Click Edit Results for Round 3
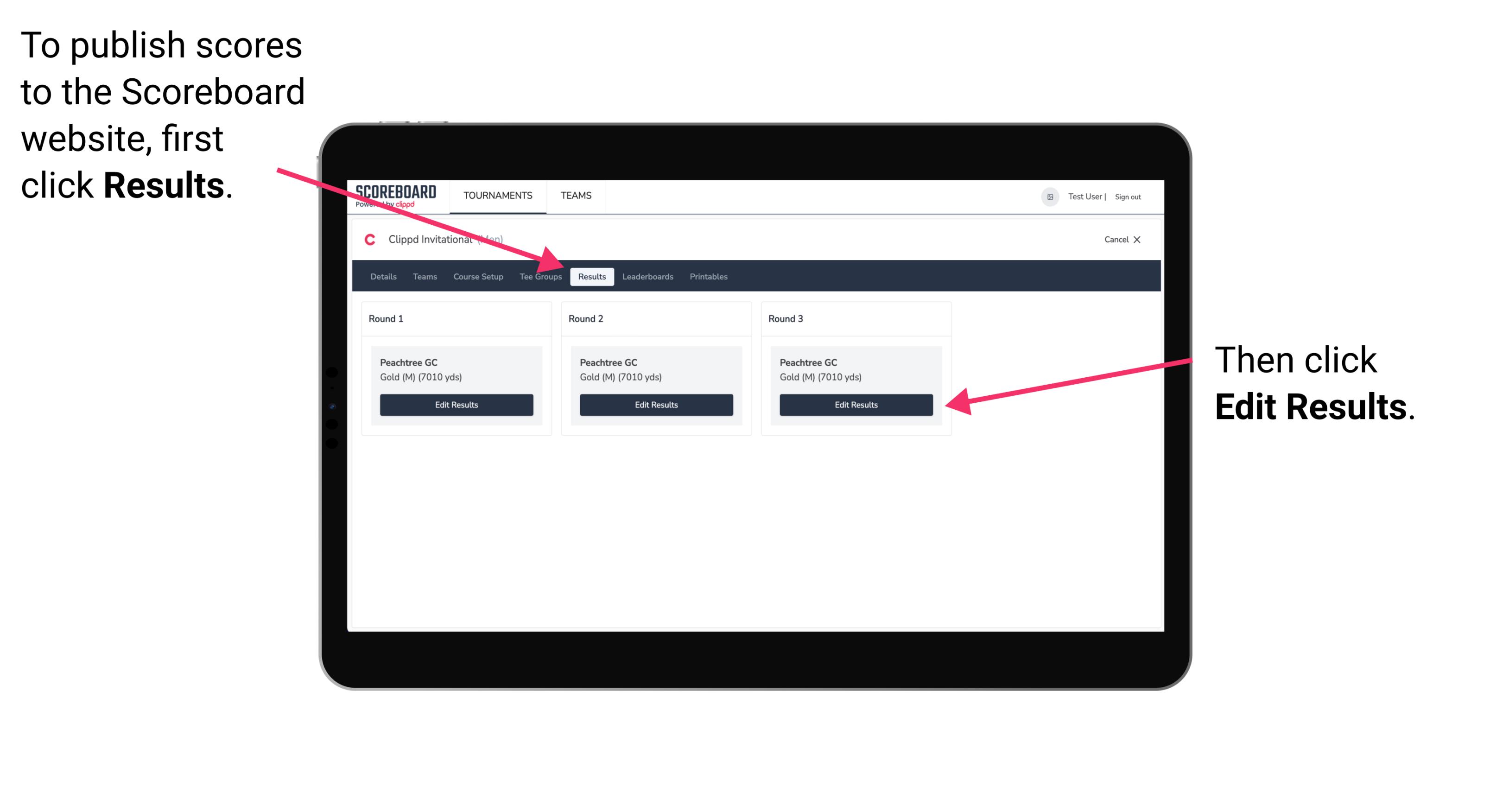 point(855,404)
